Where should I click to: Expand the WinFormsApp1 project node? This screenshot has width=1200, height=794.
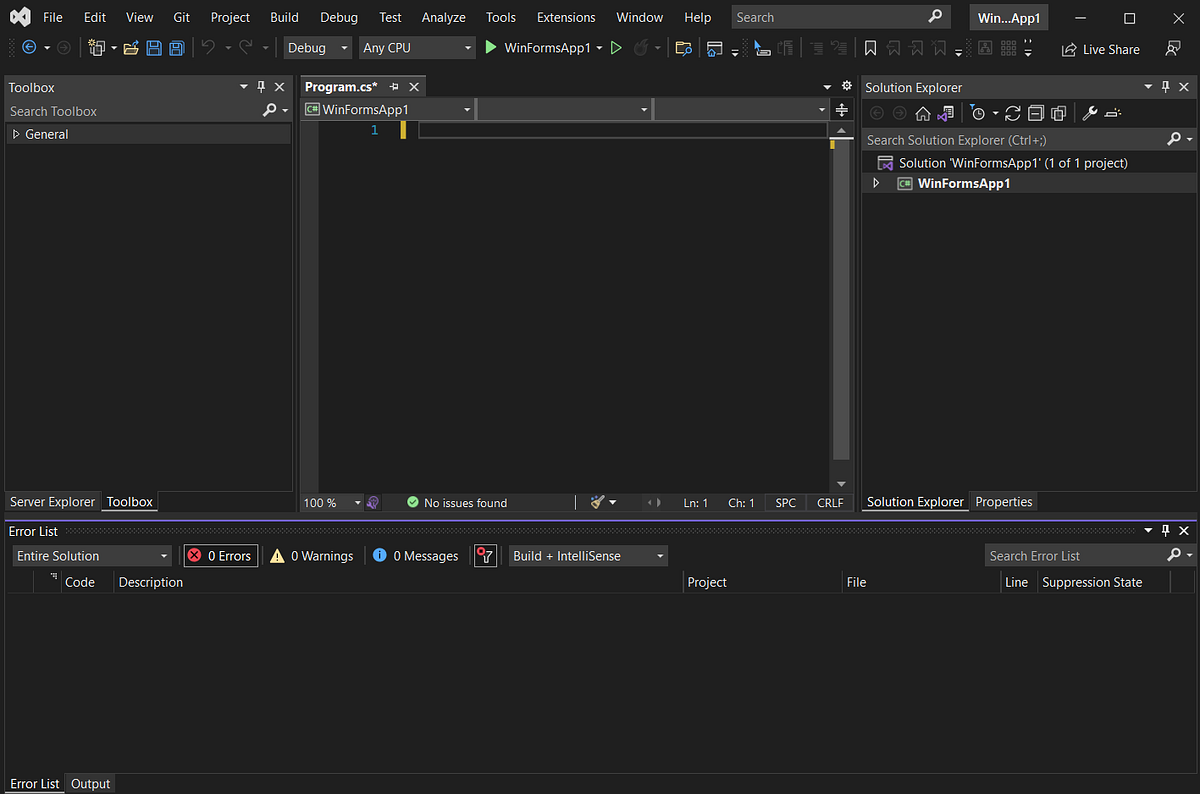[875, 183]
